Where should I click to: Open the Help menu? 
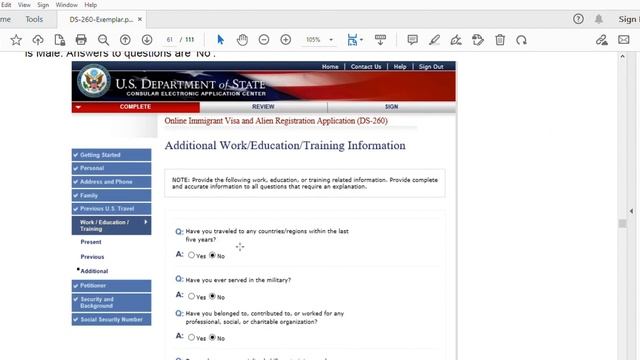(91, 5)
